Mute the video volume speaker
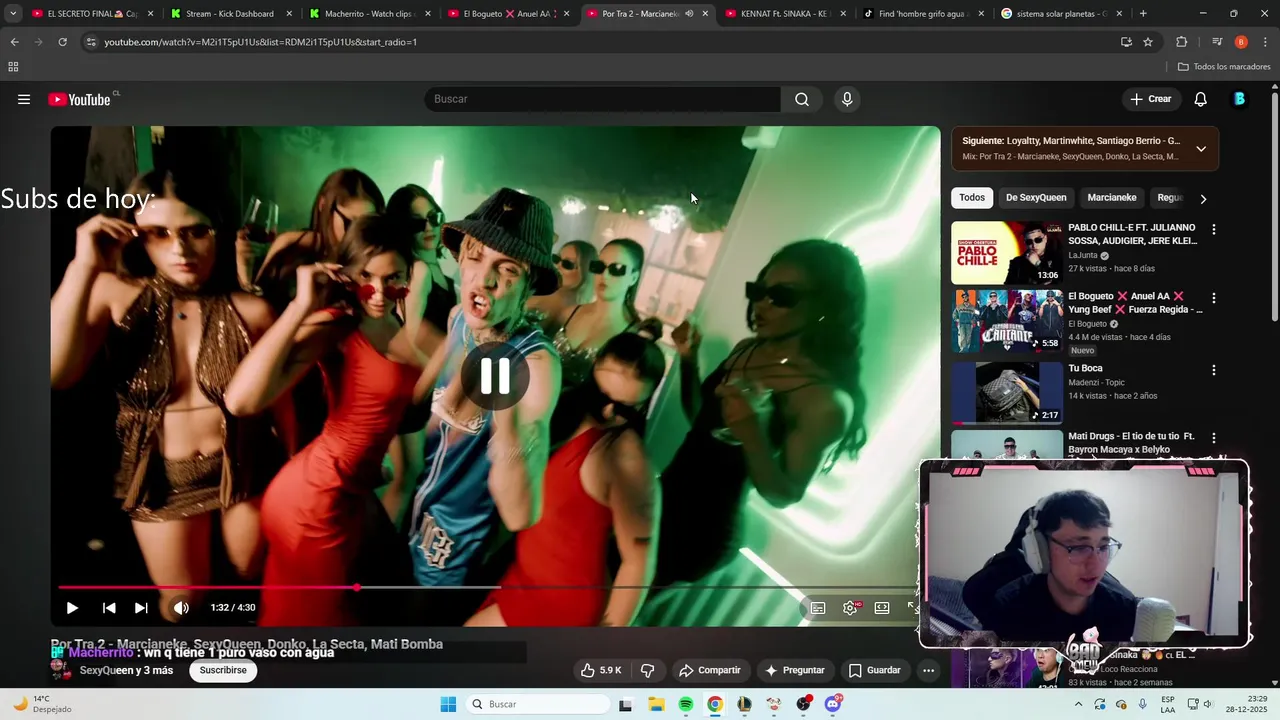1280x720 pixels. click(x=181, y=608)
